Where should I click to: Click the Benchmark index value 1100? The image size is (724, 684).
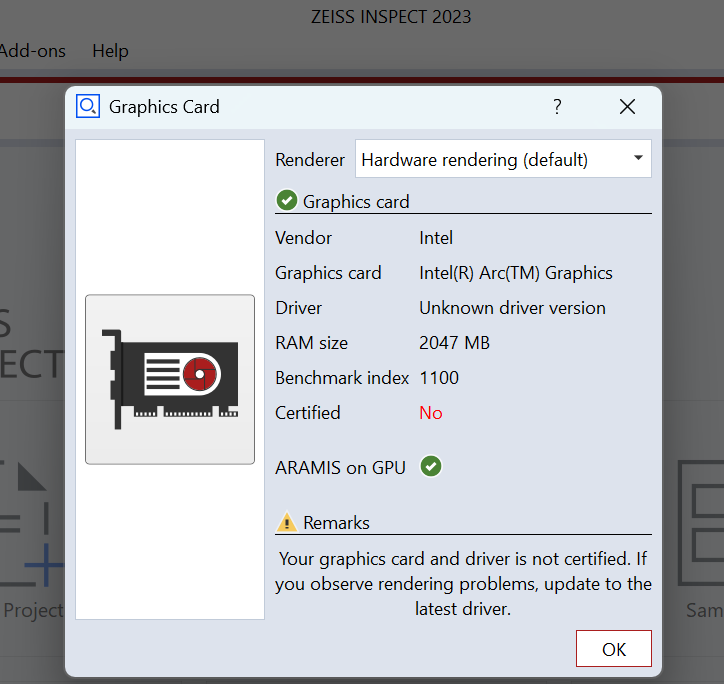coord(439,378)
